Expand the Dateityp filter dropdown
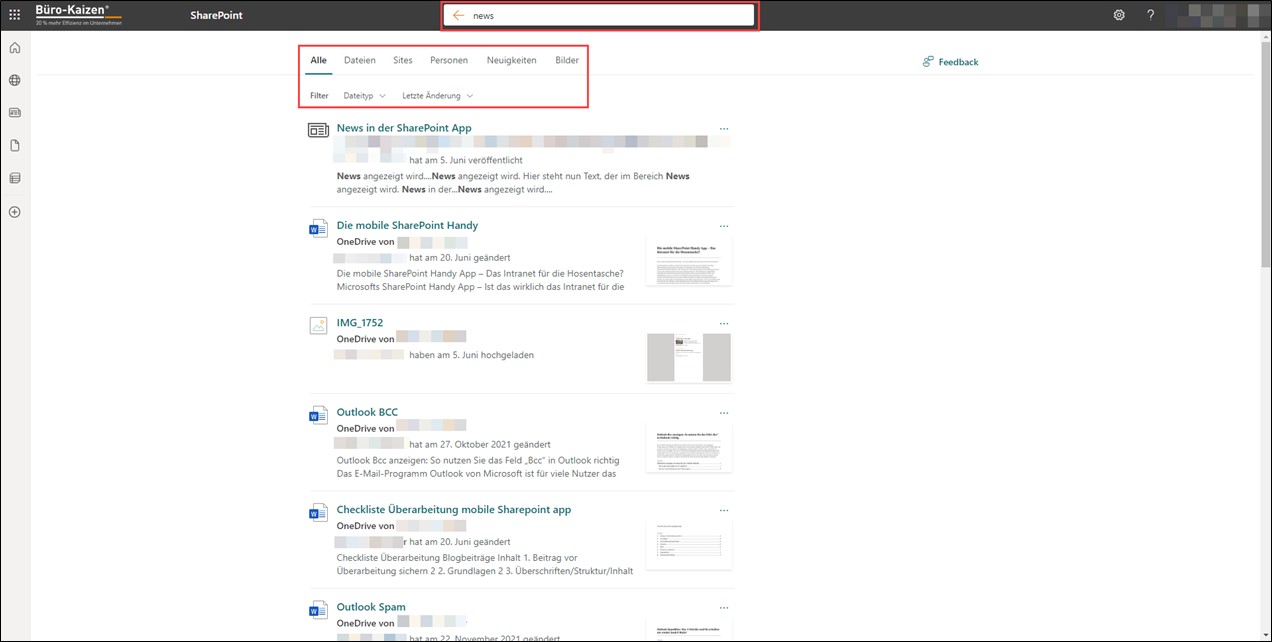The height and width of the screenshot is (642, 1272). (364, 96)
